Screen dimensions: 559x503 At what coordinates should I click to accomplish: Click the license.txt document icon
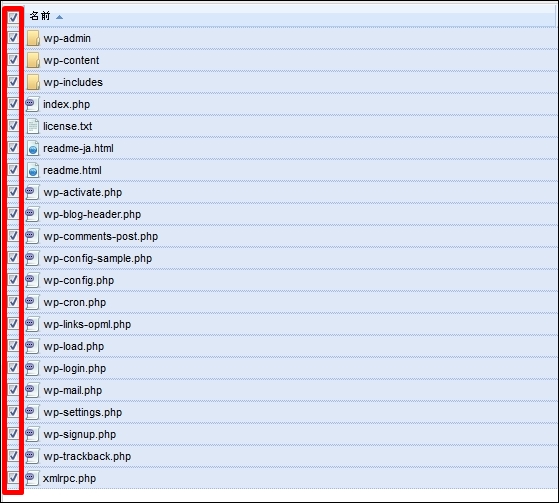click(33, 127)
